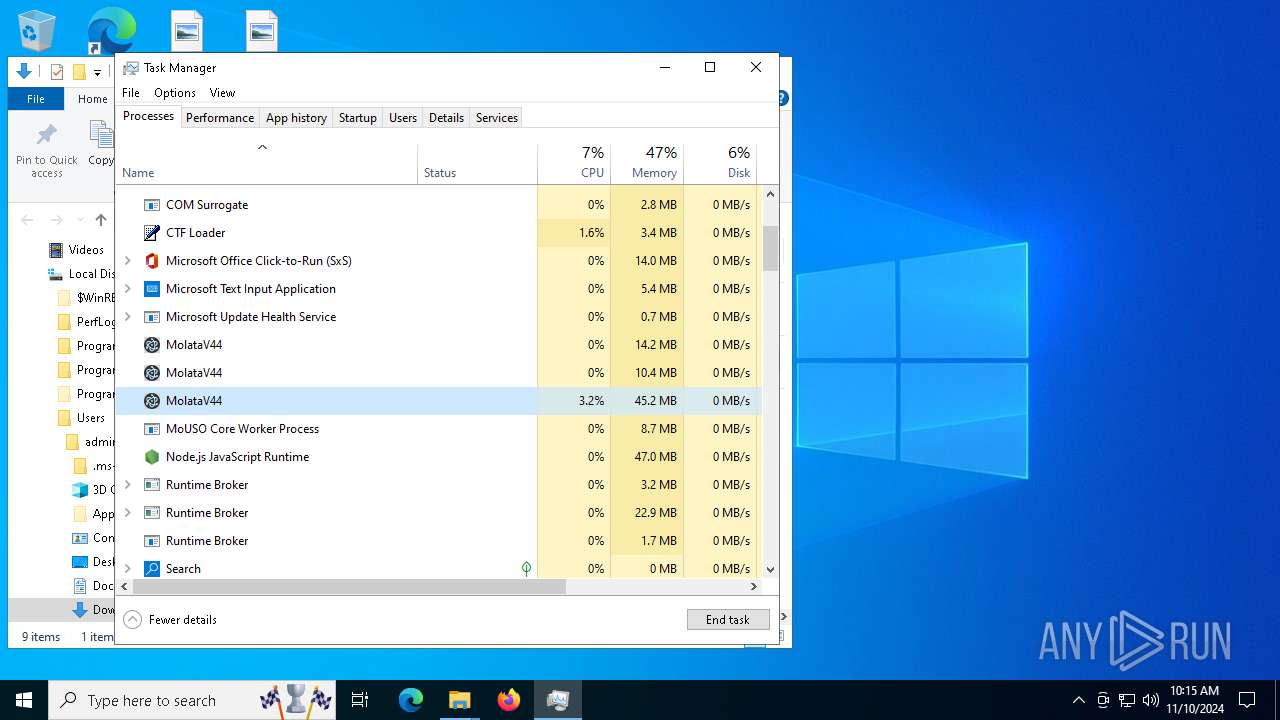Click the horizontal scrollbar thumb in Task Manager
The height and width of the screenshot is (720, 1280).
pyautogui.click(x=349, y=587)
